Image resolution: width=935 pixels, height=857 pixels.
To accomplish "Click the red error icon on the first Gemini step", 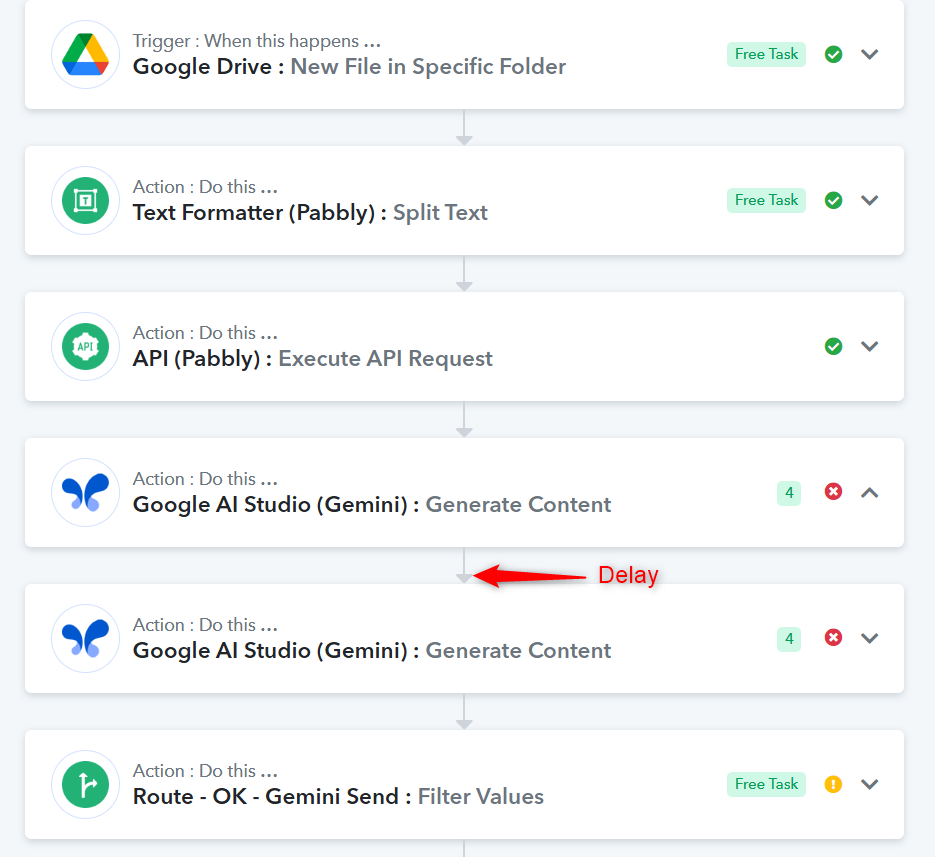I will coord(833,491).
